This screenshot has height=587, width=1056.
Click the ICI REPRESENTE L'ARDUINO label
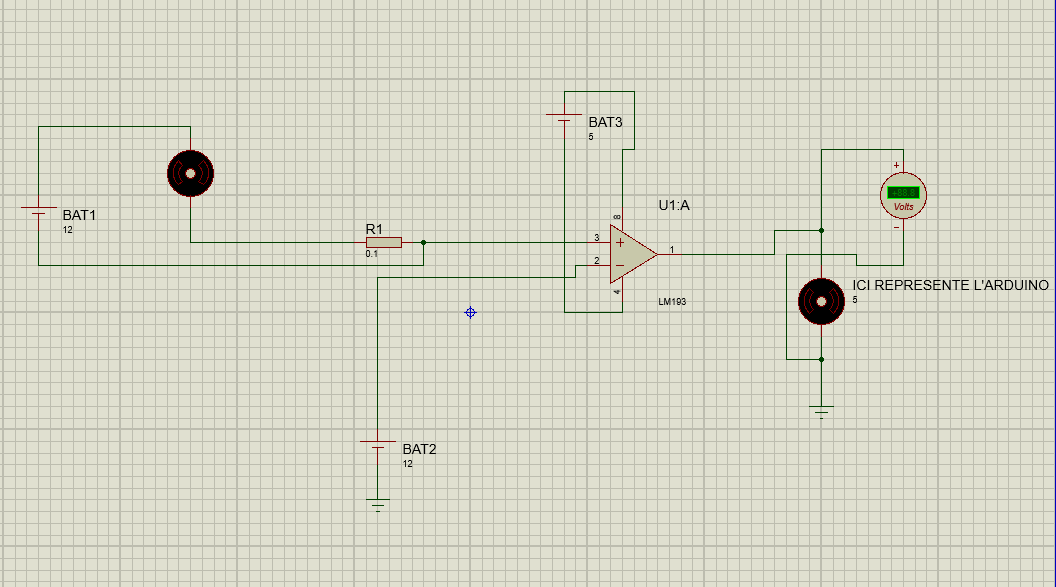[950, 285]
